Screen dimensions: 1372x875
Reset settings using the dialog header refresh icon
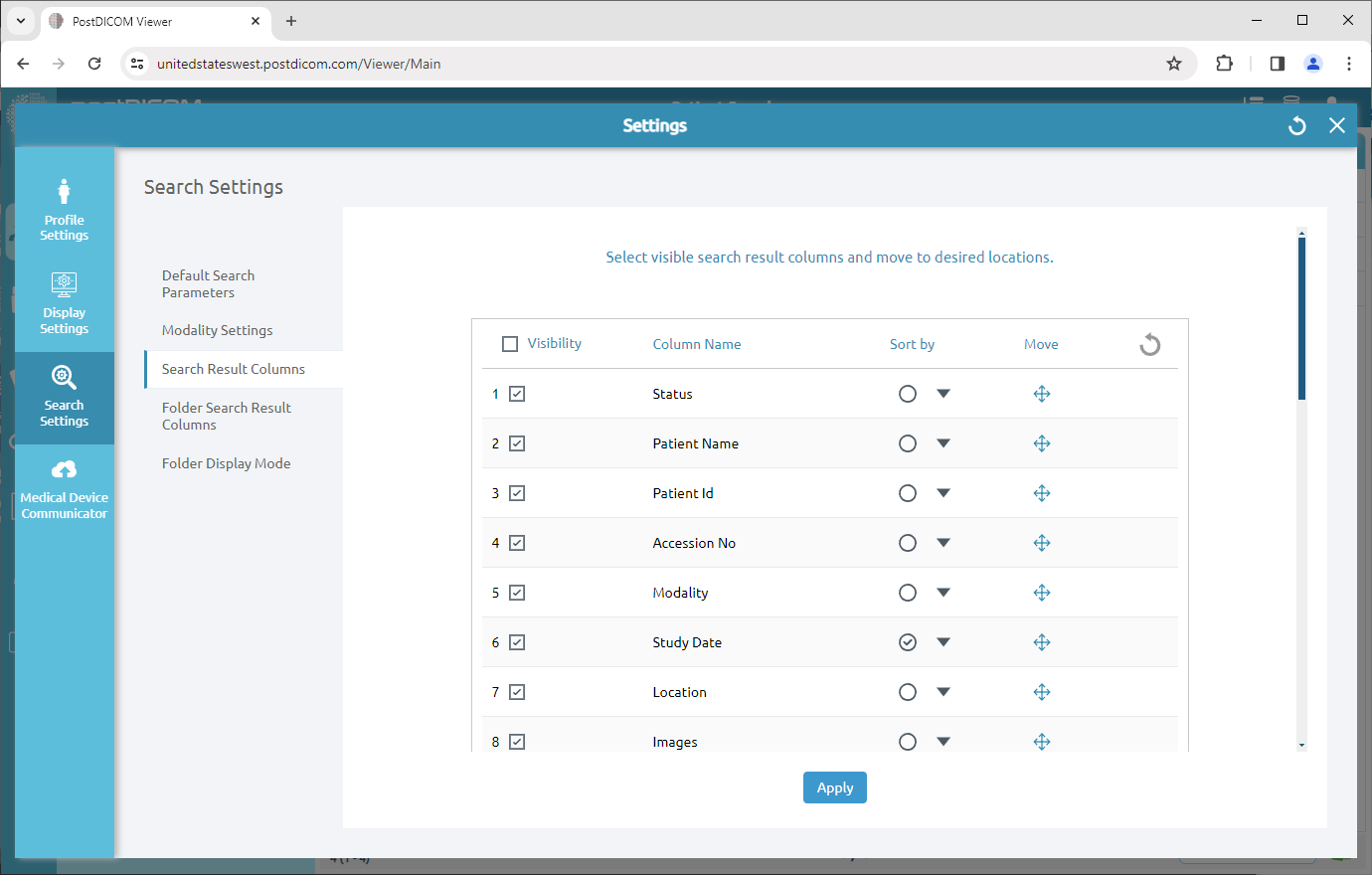coord(1296,125)
